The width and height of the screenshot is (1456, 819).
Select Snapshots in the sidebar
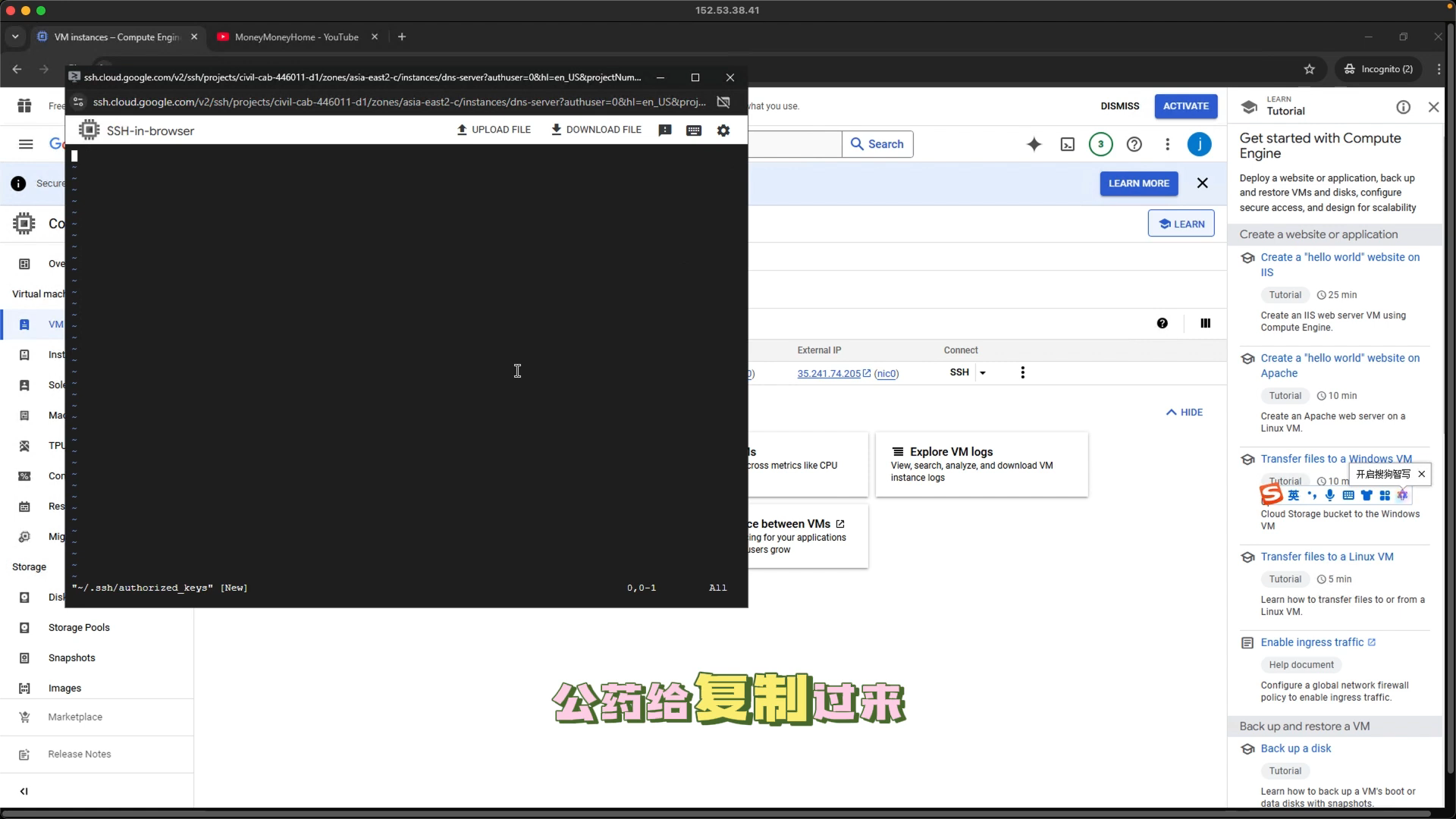72,658
